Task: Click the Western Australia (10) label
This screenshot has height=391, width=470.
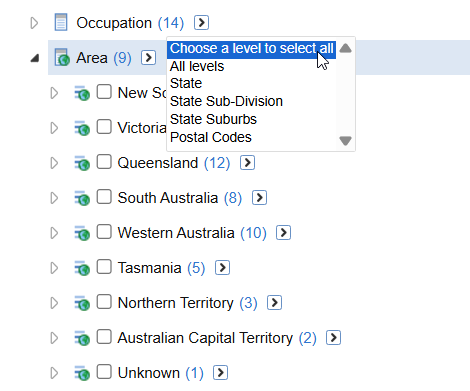Action: click(192, 233)
